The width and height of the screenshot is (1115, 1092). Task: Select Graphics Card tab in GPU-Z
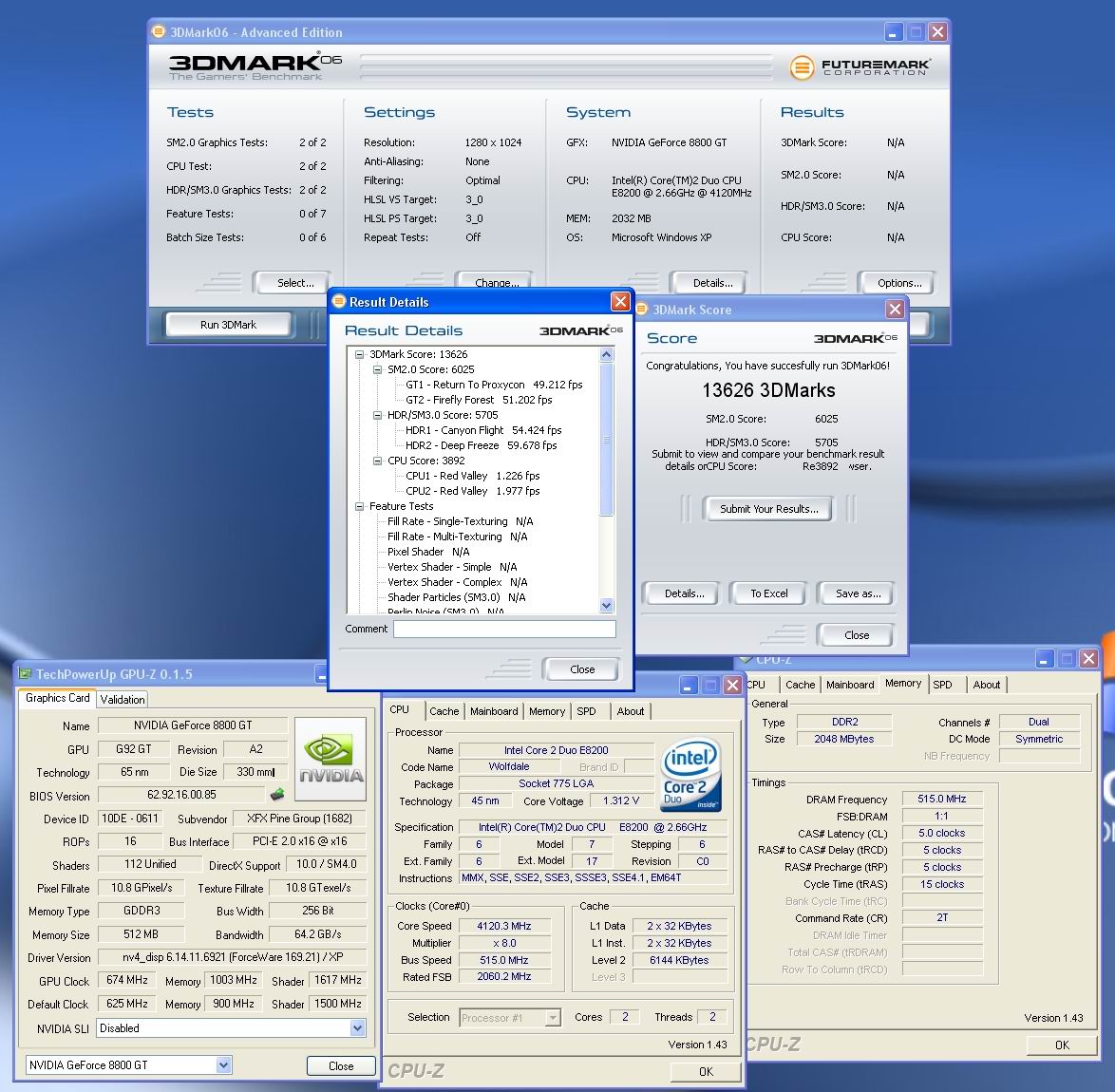58,698
